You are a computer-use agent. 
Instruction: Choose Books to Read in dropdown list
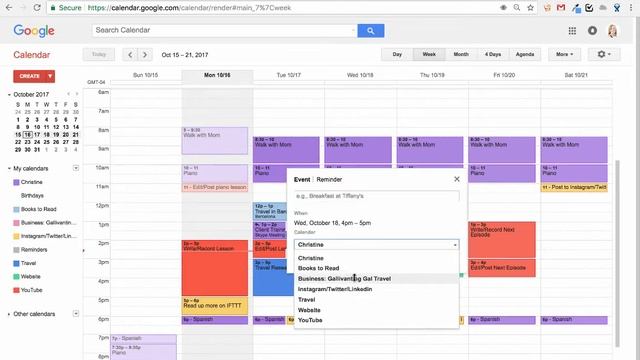click(x=376, y=268)
